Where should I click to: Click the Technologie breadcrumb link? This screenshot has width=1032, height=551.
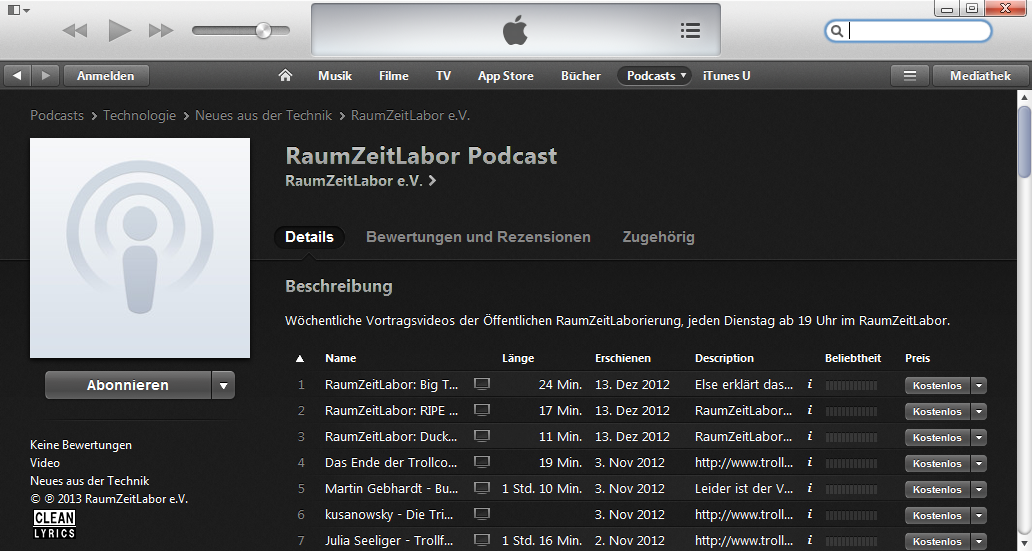click(x=140, y=115)
